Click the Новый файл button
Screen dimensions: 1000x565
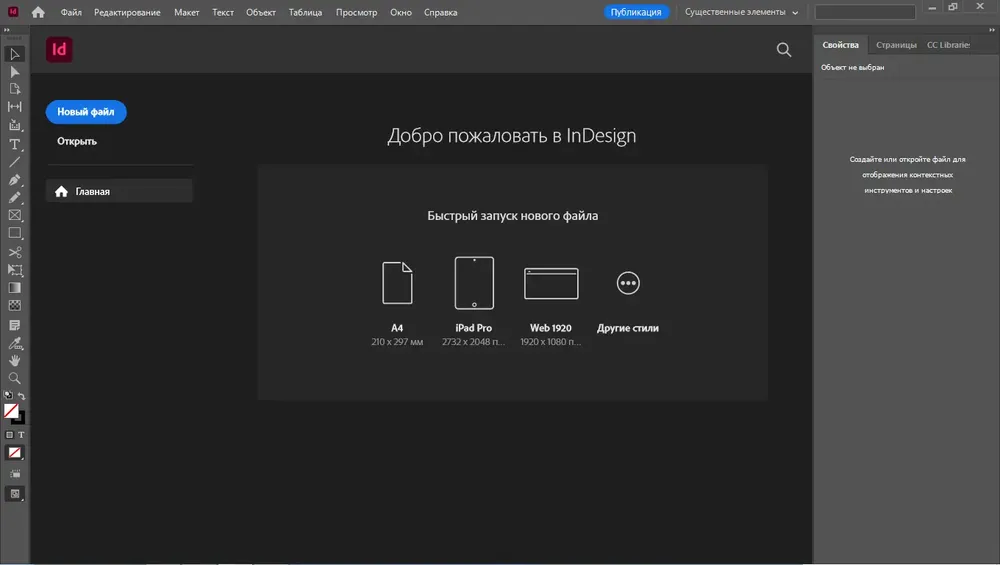[x=86, y=112]
